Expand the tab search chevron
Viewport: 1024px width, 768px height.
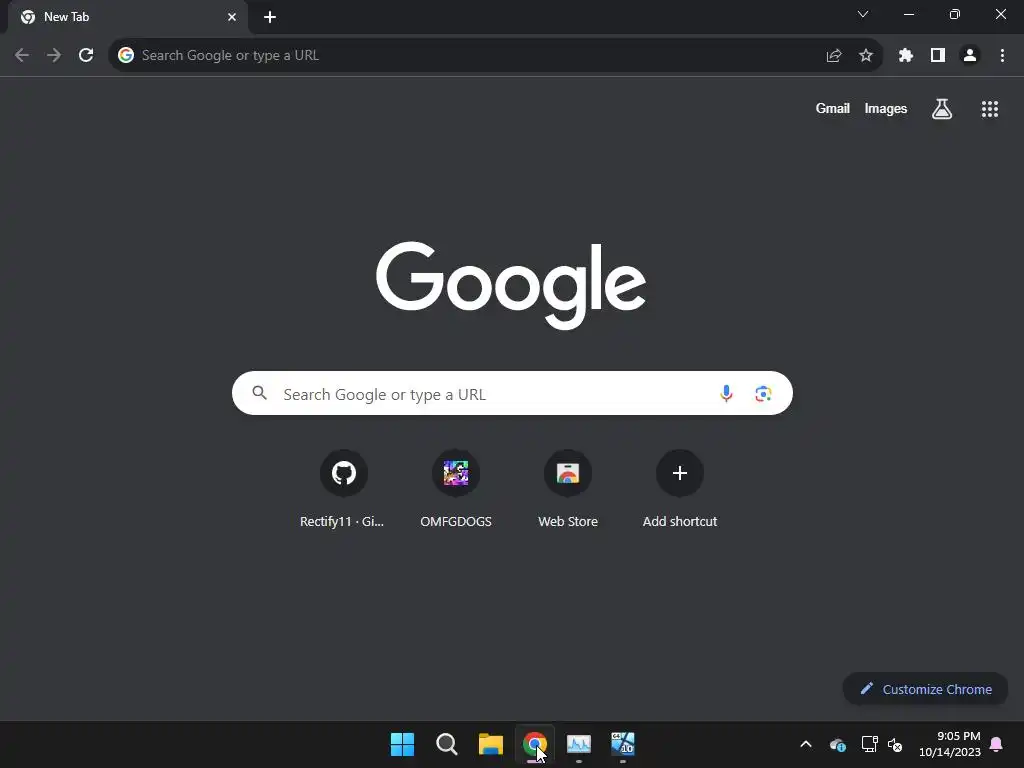pyautogui.click(x=863, y=14)
